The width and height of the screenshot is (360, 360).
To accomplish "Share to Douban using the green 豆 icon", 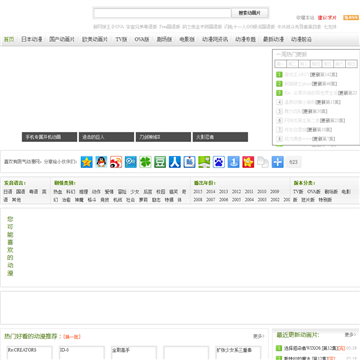I will click(x=160, y=162).
